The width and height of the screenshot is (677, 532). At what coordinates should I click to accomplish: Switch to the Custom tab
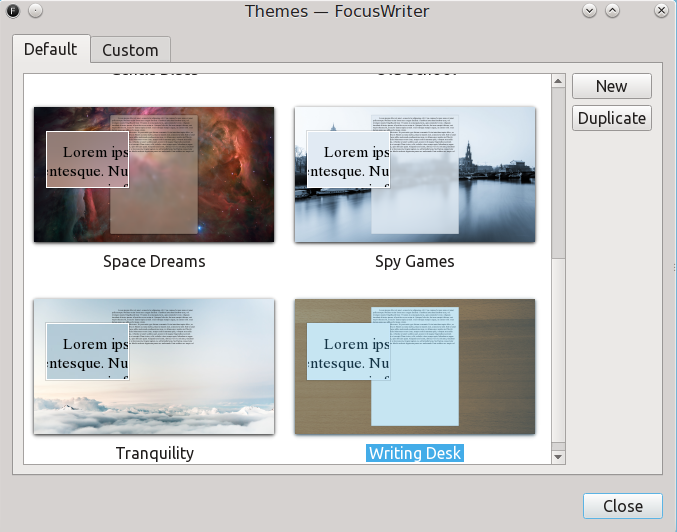click(130, 50)
